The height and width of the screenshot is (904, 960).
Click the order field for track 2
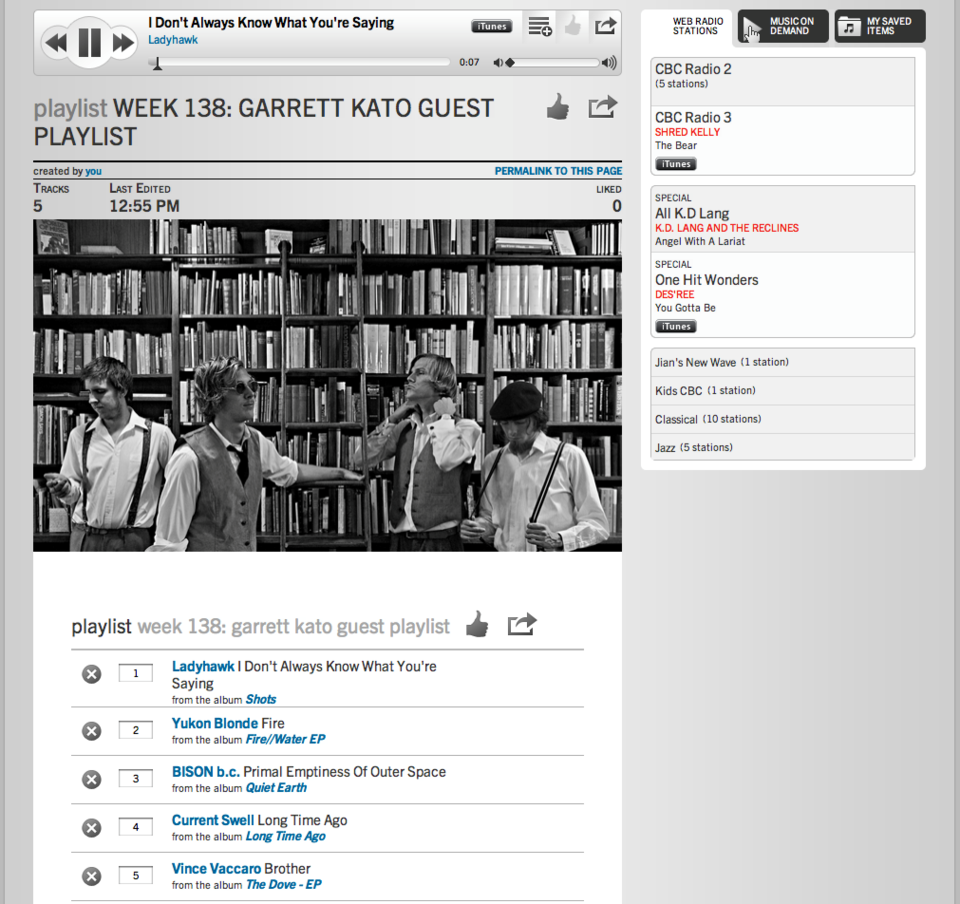(x=136, y=730)
